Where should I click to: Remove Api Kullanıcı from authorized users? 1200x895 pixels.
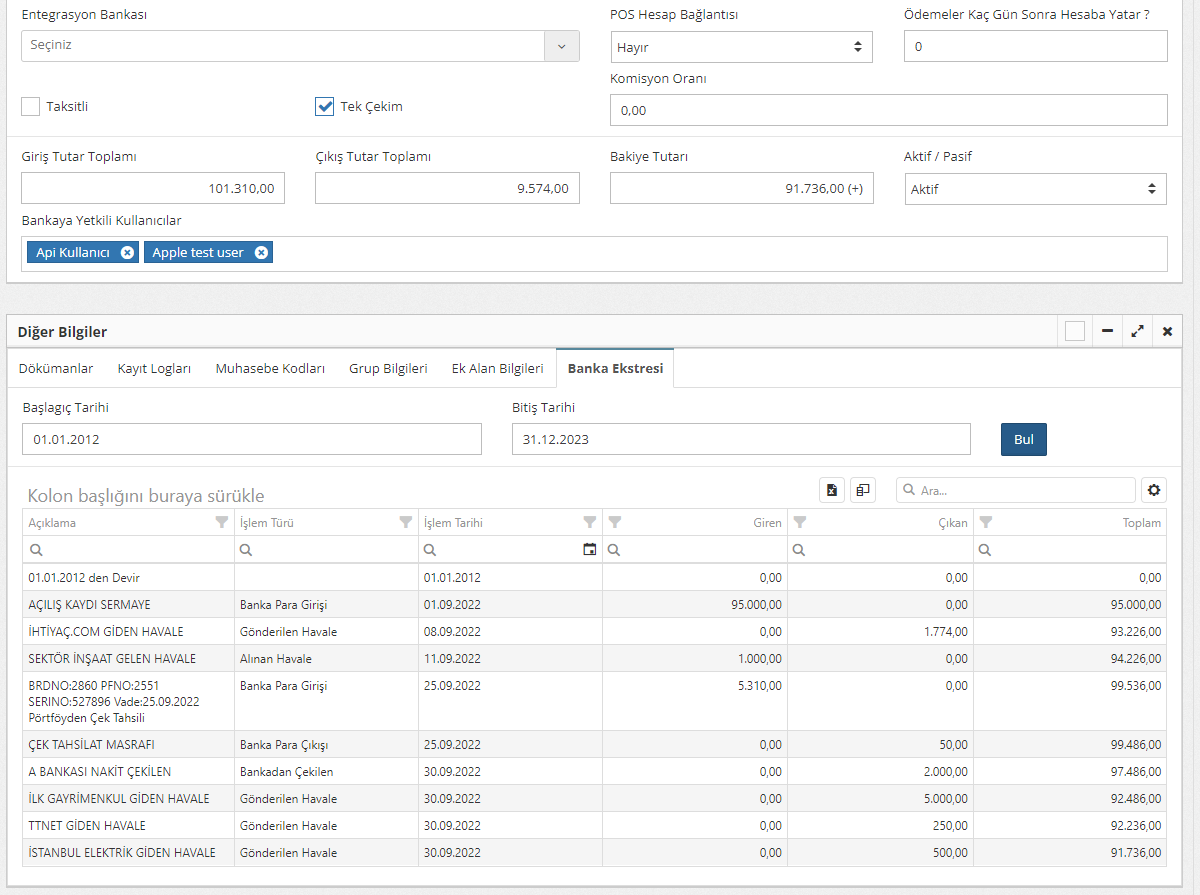click(x=127, y=253)
